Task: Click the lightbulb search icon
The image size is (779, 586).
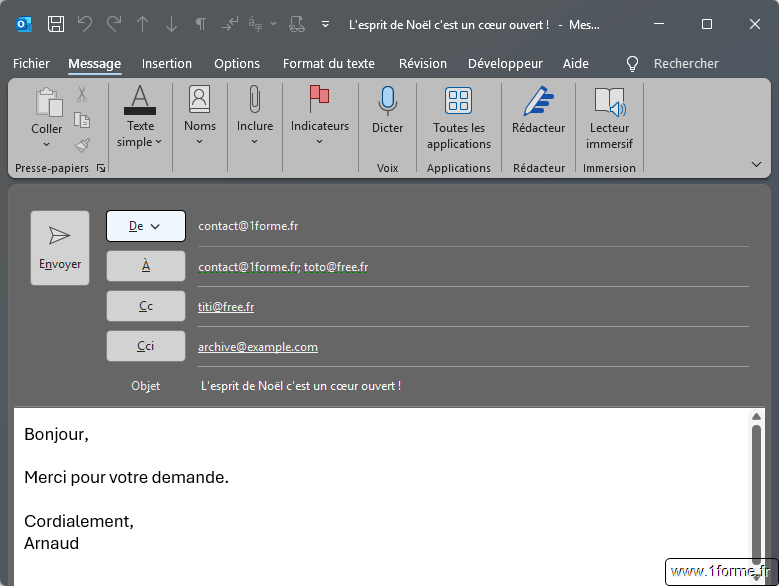Action: [632, 64]
